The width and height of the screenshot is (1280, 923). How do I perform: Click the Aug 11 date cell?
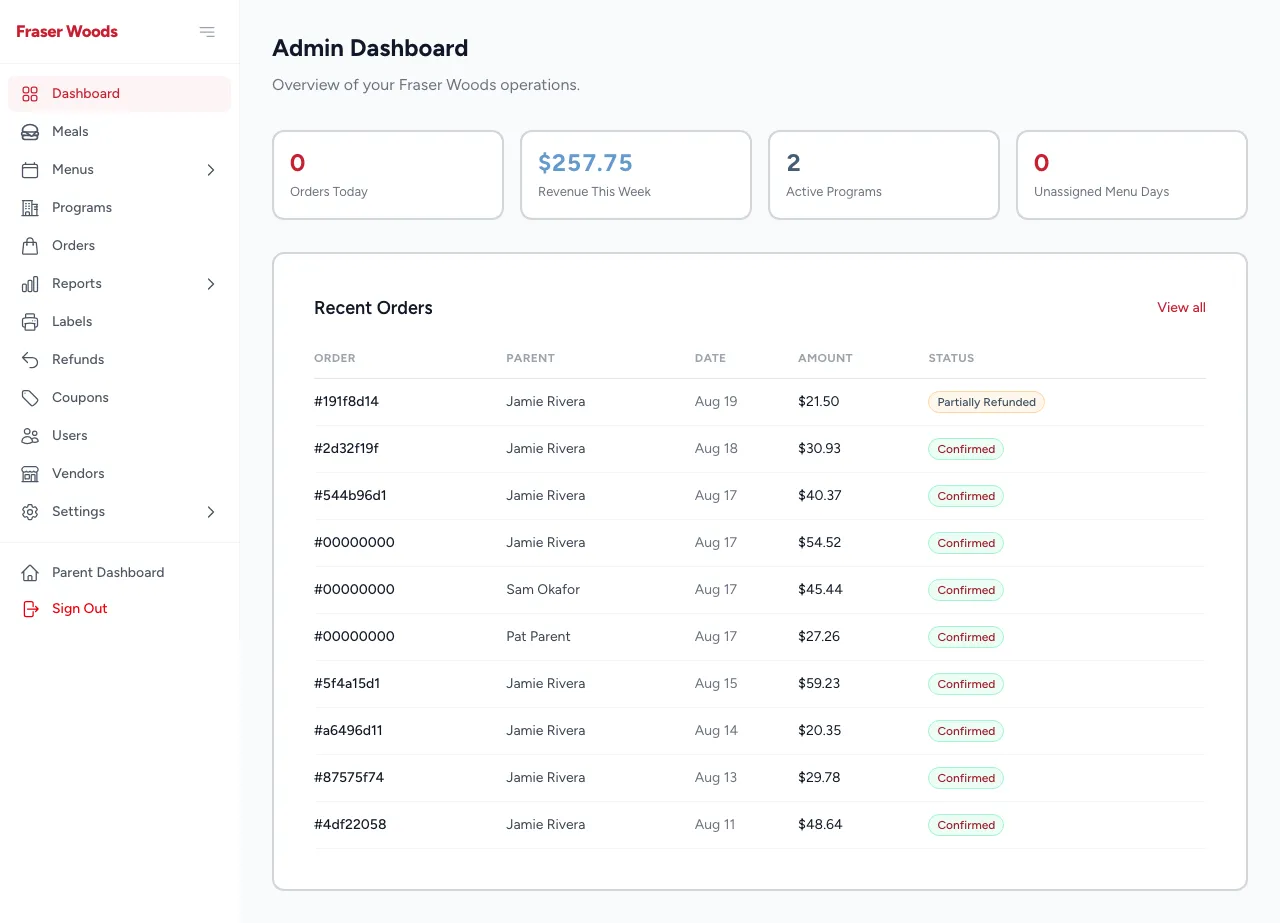click(715, 825)
